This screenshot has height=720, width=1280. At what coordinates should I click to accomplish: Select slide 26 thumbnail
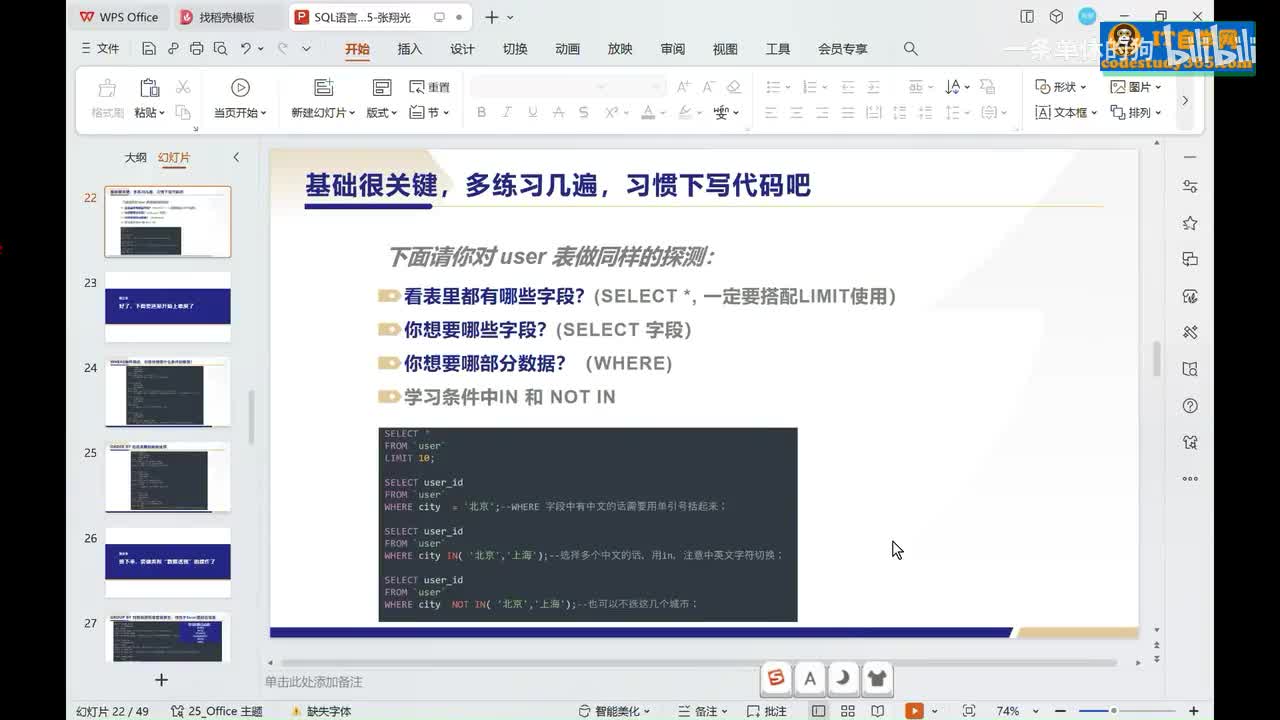click(168, 563)
